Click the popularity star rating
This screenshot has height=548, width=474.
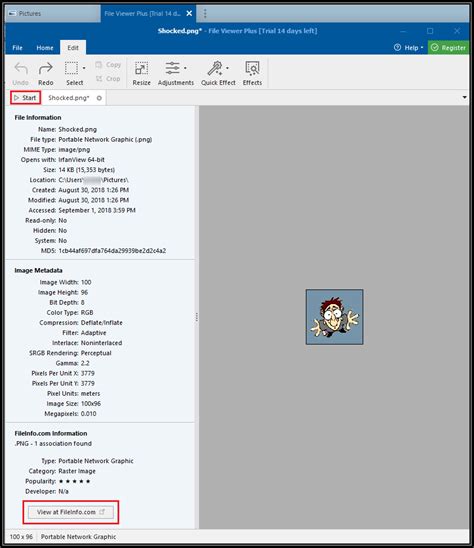pyautogui.click(x=74, y=481)
